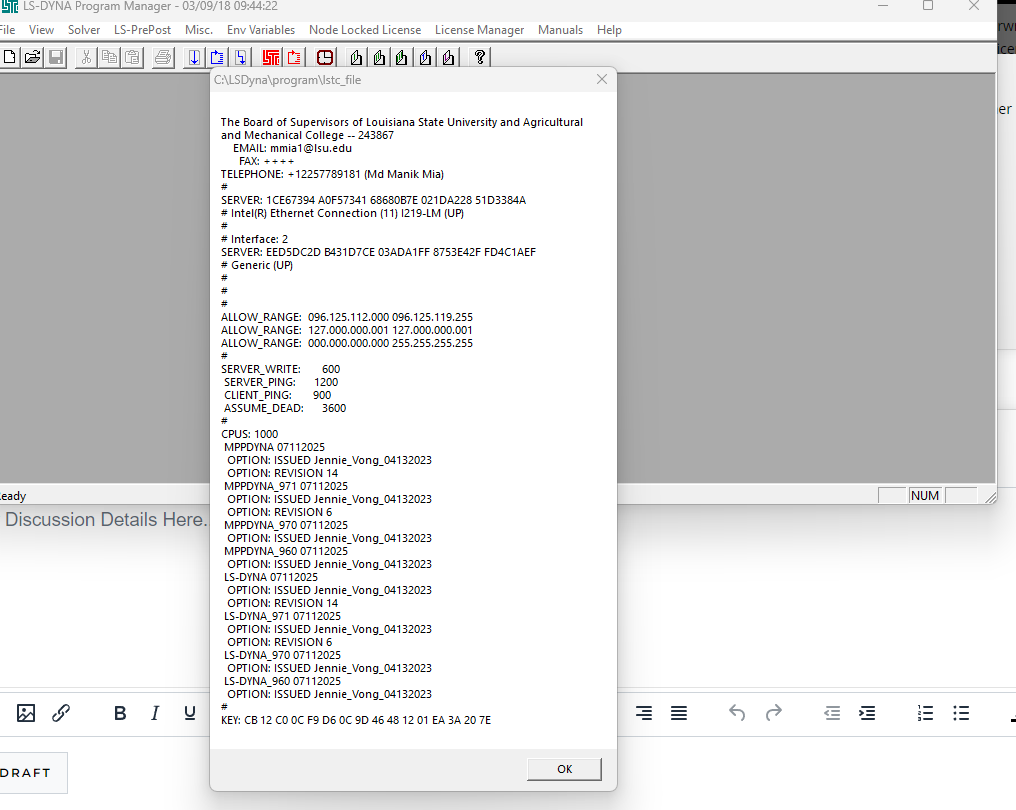
Task: Toggle bulleted list in the discussion editor
Action: point(961,713)
